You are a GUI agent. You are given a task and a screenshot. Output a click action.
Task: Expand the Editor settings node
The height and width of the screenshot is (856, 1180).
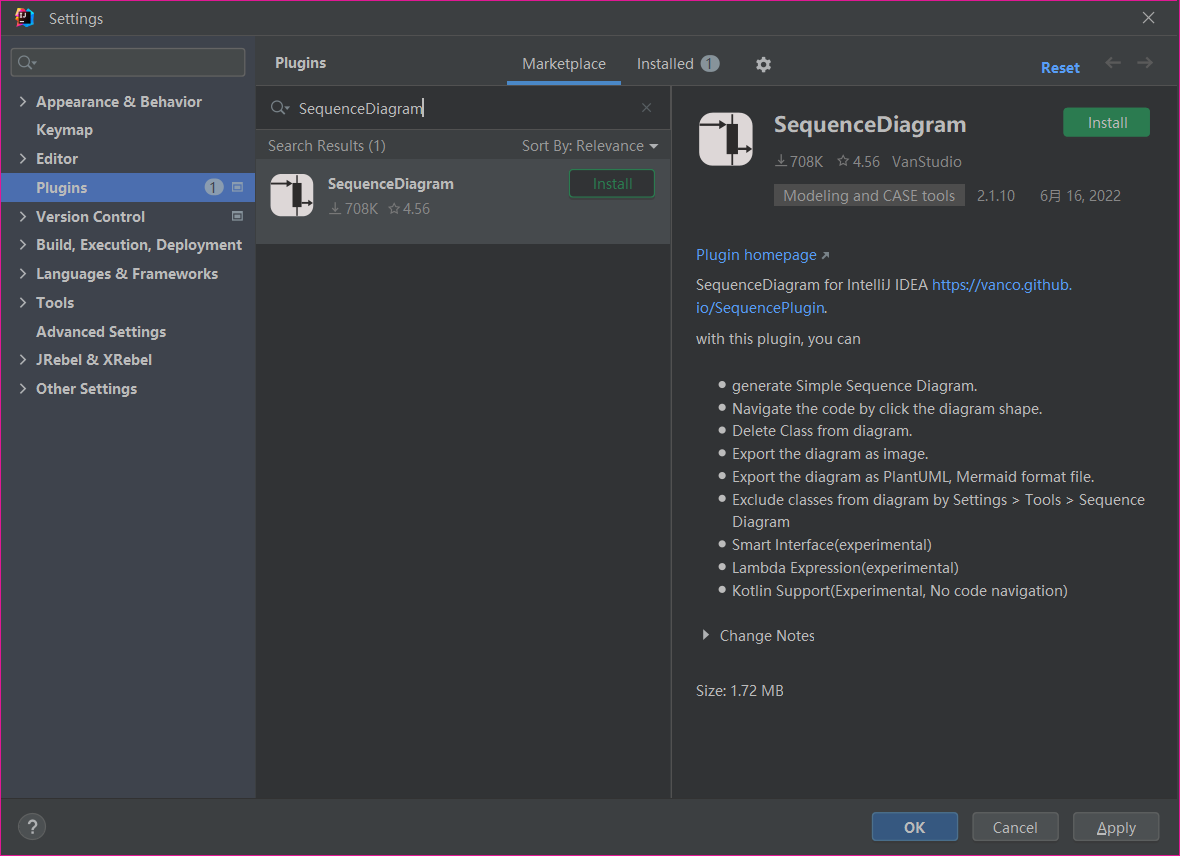point(23,159)
